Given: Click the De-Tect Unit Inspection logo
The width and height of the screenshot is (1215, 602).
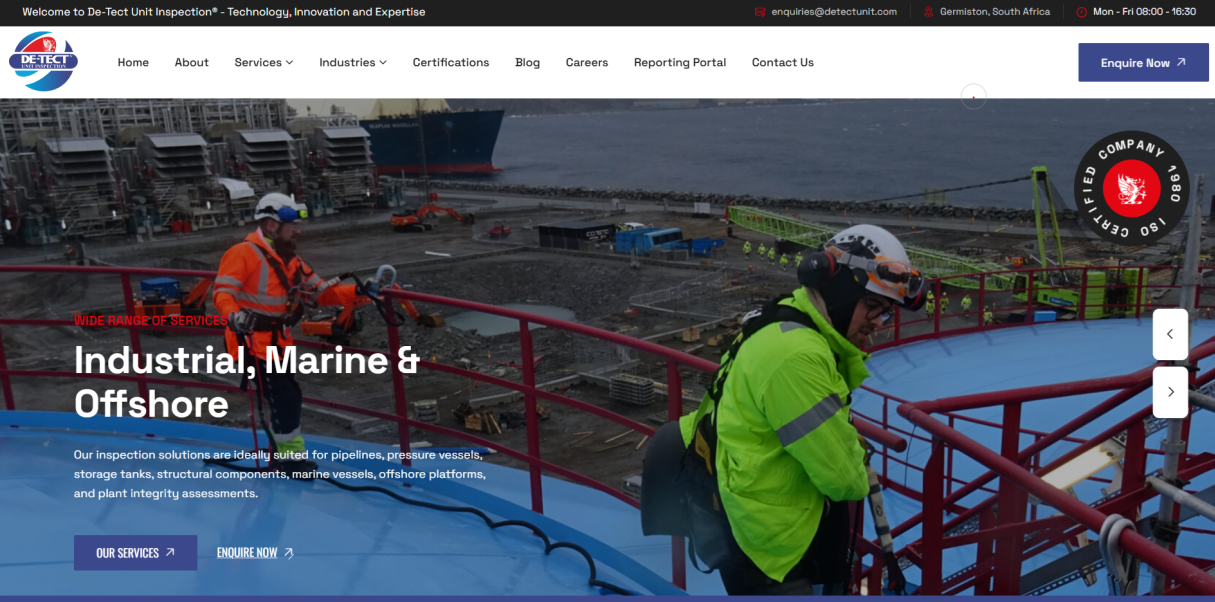Looking at the screenshot, I should (43, 62).
